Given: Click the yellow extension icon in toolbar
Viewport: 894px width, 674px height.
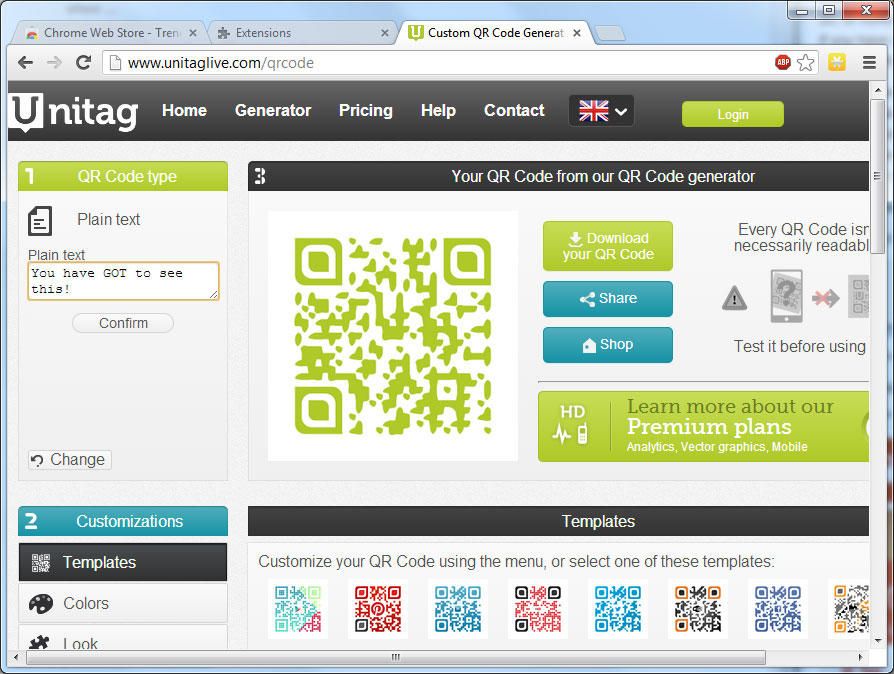Looking at the screenshot, I should tap(836, 62).
